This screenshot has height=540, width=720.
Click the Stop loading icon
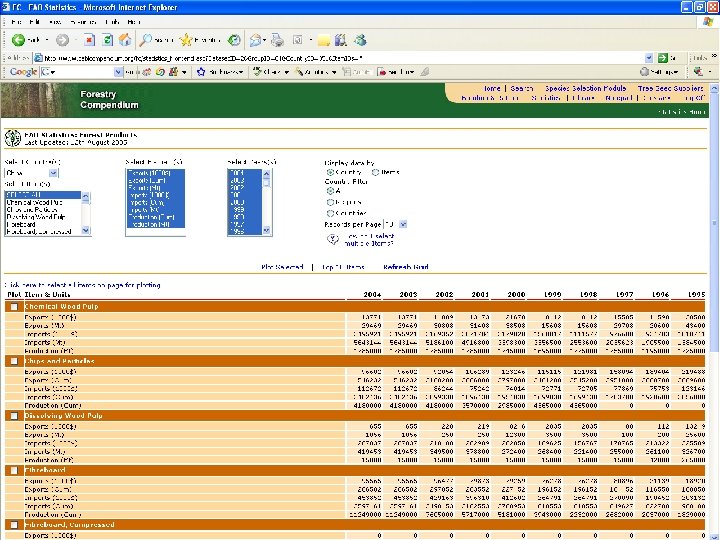click(x=90, y=40)
